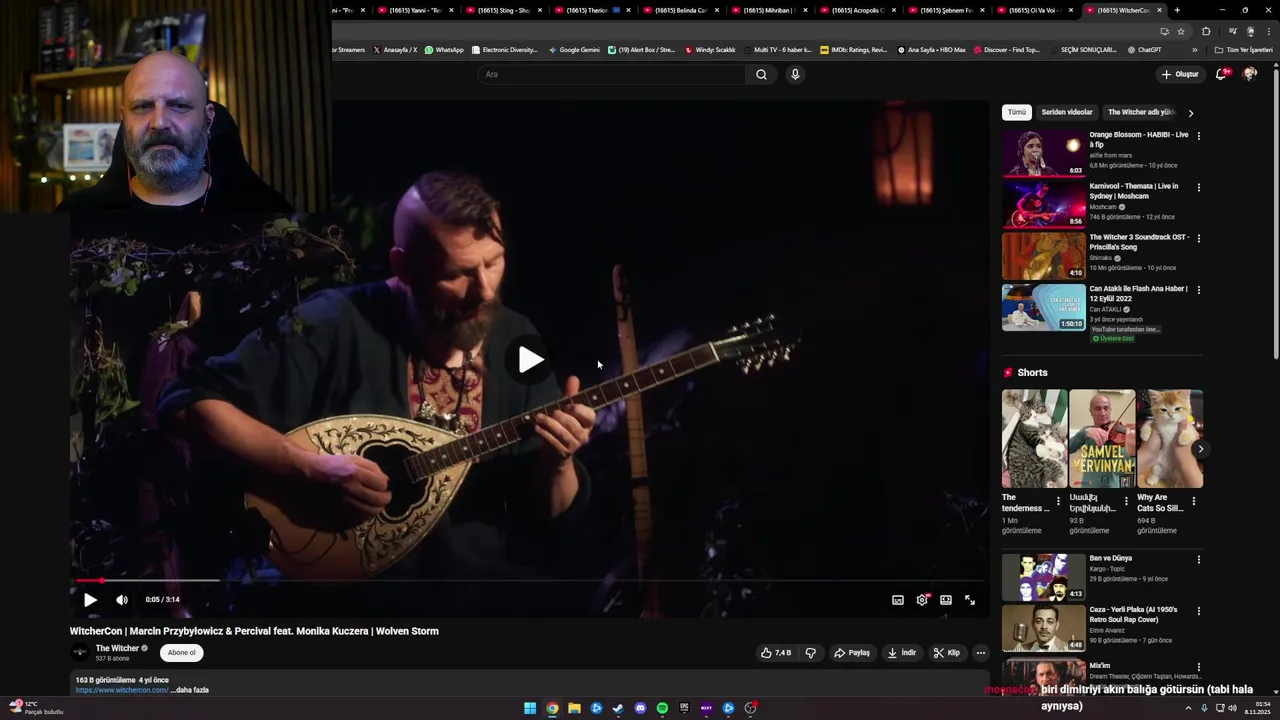Select the Tümü filter chip
The image size is (1280, 720).
point(1017,112)
